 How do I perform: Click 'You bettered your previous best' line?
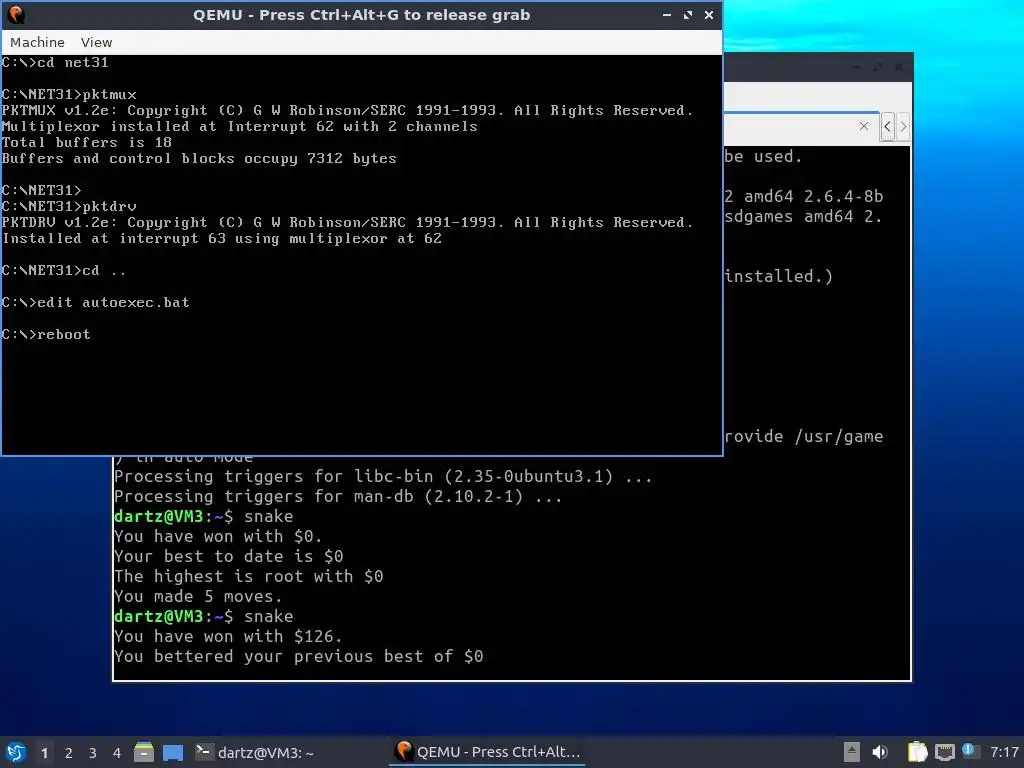coord(298,656)
